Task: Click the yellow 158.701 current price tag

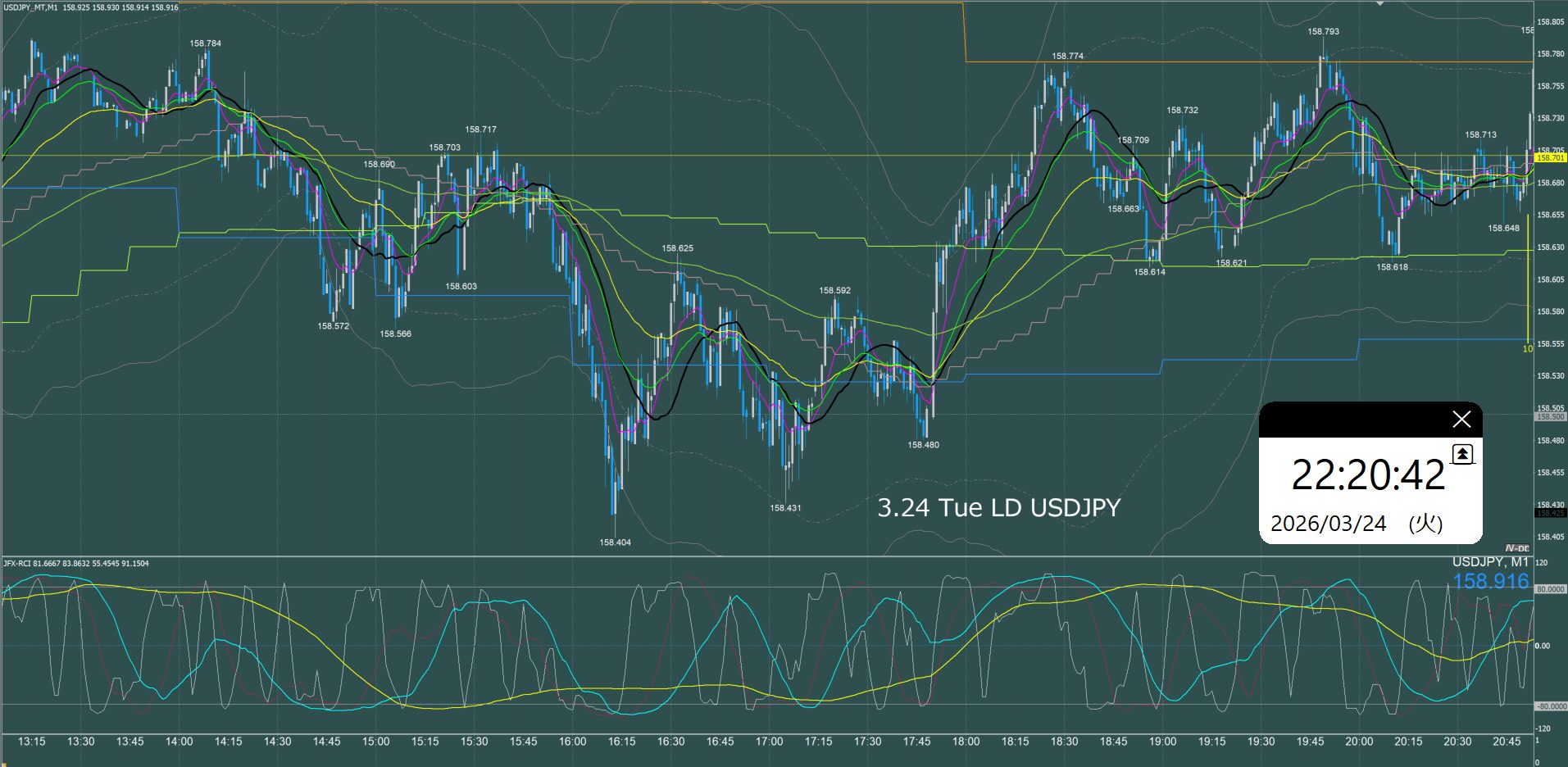Action: (x=1549, y=158)
